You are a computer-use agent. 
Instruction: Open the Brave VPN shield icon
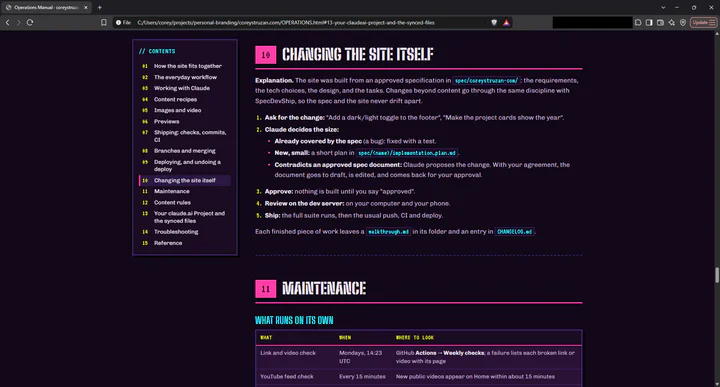coord(683,22)
